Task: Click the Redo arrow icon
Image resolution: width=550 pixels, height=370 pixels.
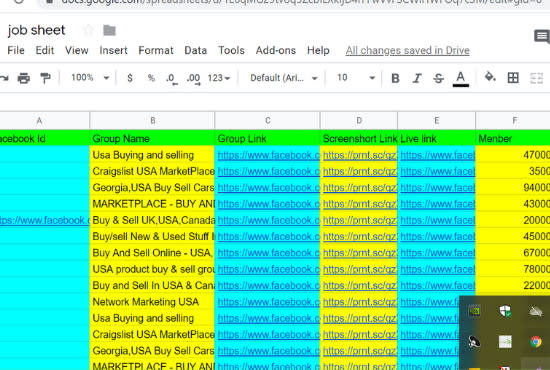Action: click(x=4, y=78)
